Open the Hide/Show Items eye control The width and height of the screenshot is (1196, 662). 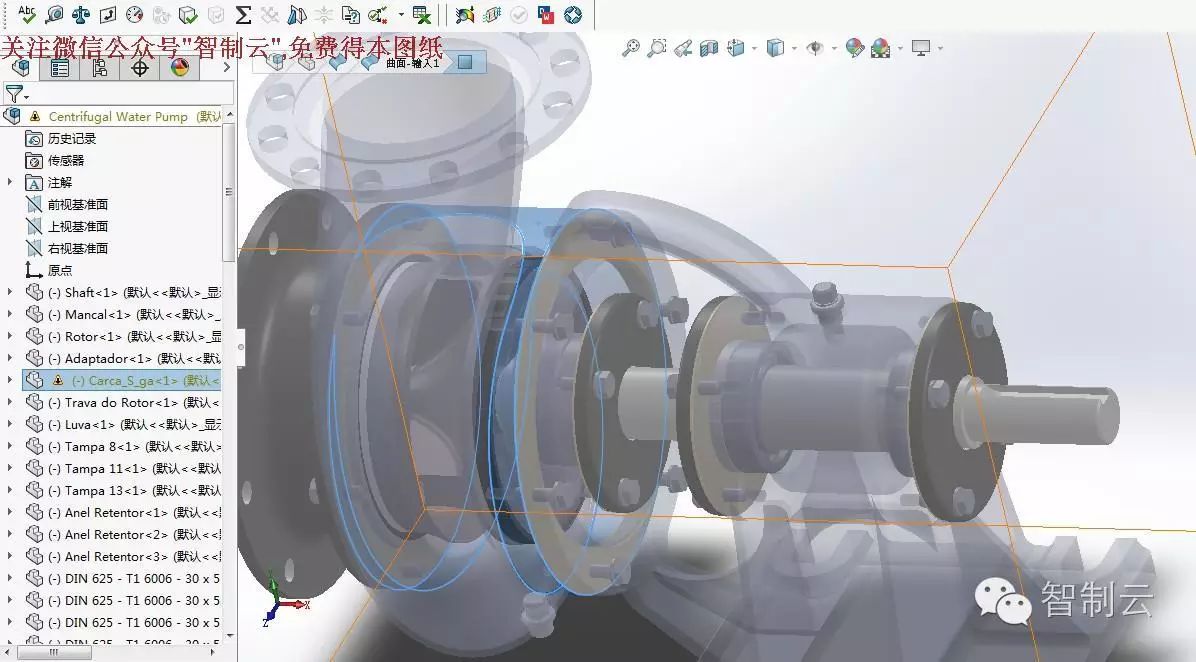pyautogui.click(x=815, y=48)
